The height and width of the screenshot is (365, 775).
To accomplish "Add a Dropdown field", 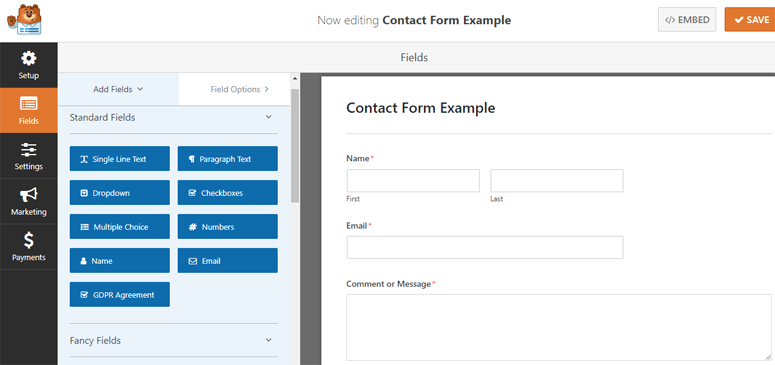I will point(120,193).
